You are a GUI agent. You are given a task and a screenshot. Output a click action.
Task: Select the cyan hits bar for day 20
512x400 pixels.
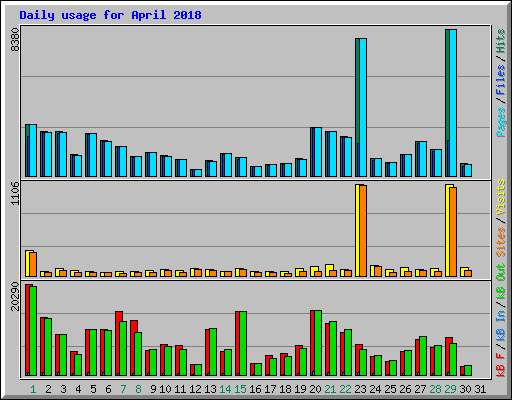click(318, 152)
